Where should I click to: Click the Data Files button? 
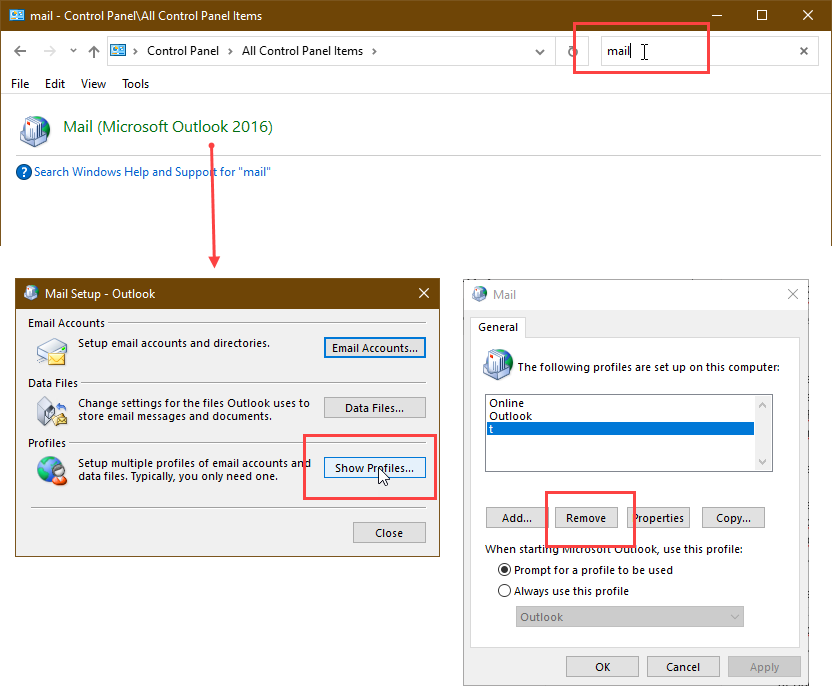[375, 408]
